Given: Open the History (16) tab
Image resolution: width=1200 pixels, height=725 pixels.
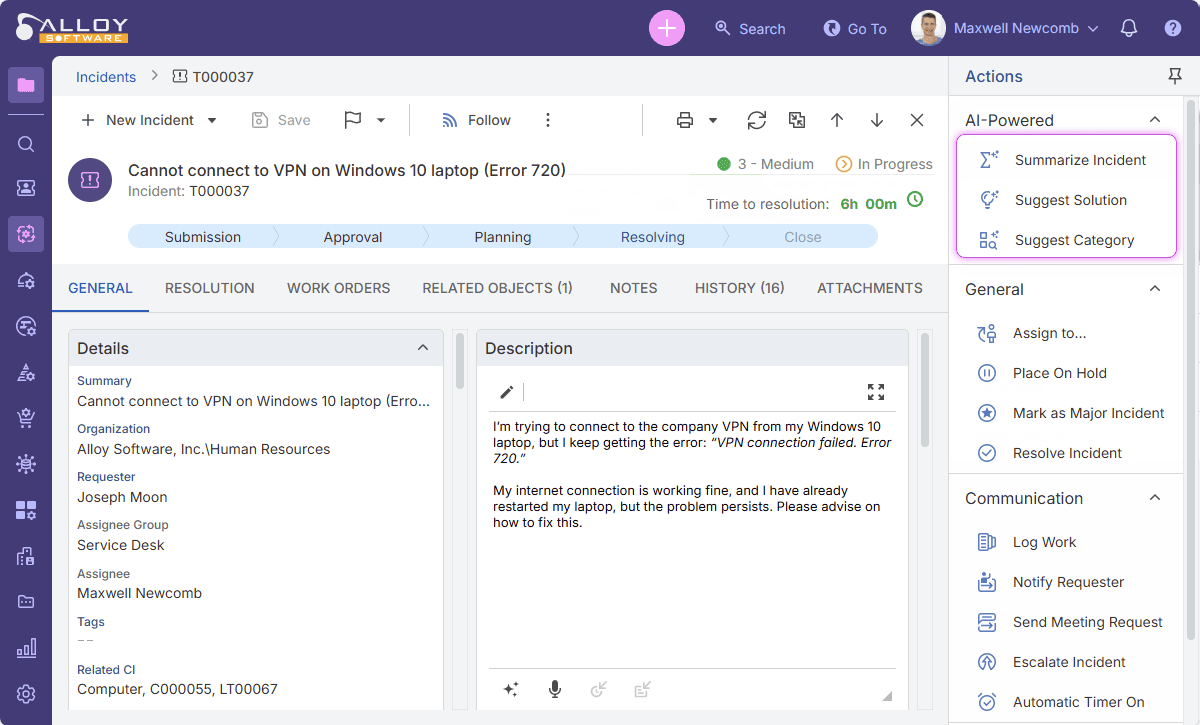Looking at the screenshot, I should pyautogui.click(x=739, y=288).
